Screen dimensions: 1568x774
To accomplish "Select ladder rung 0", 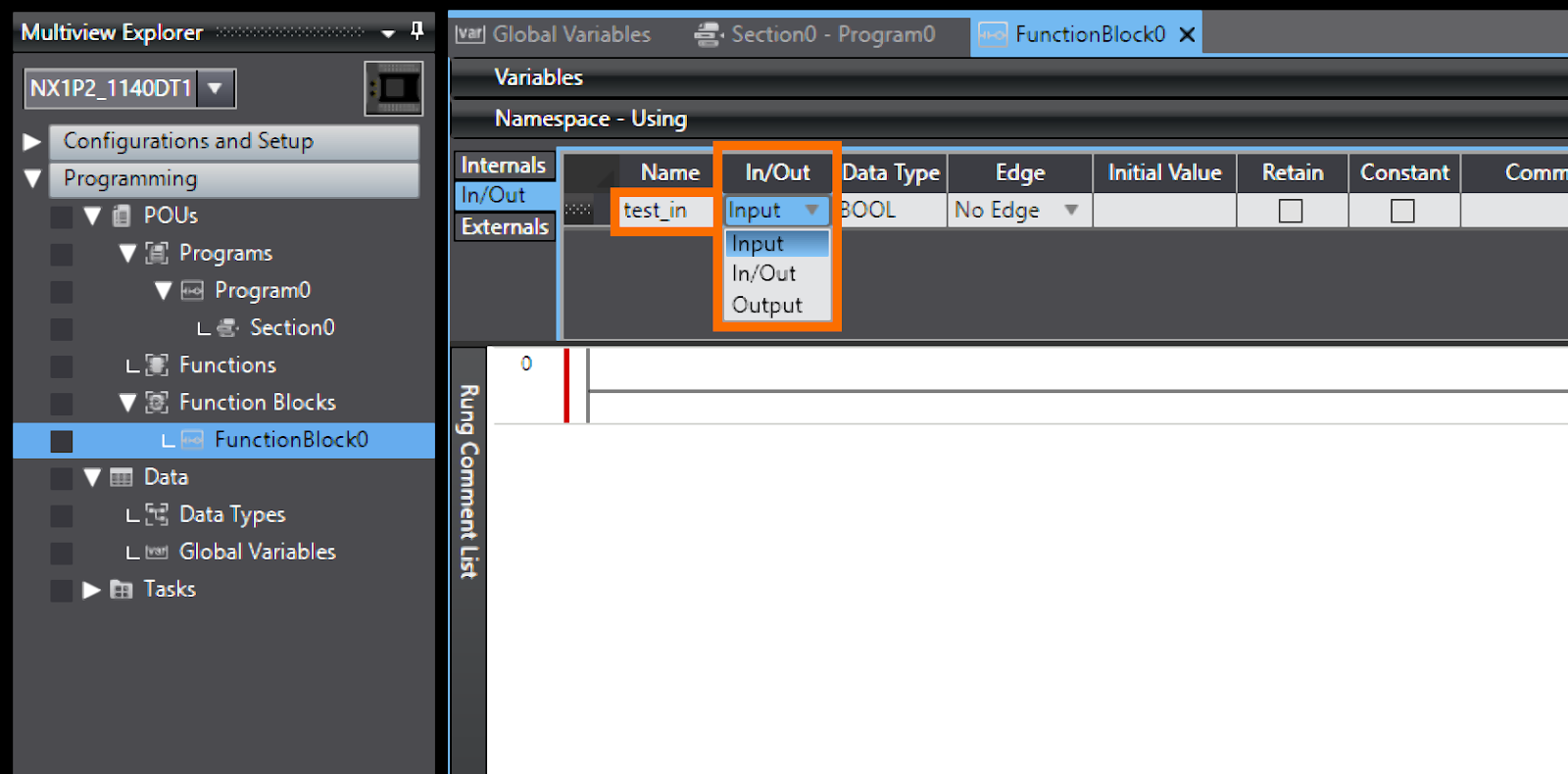I will coord(526,363).
